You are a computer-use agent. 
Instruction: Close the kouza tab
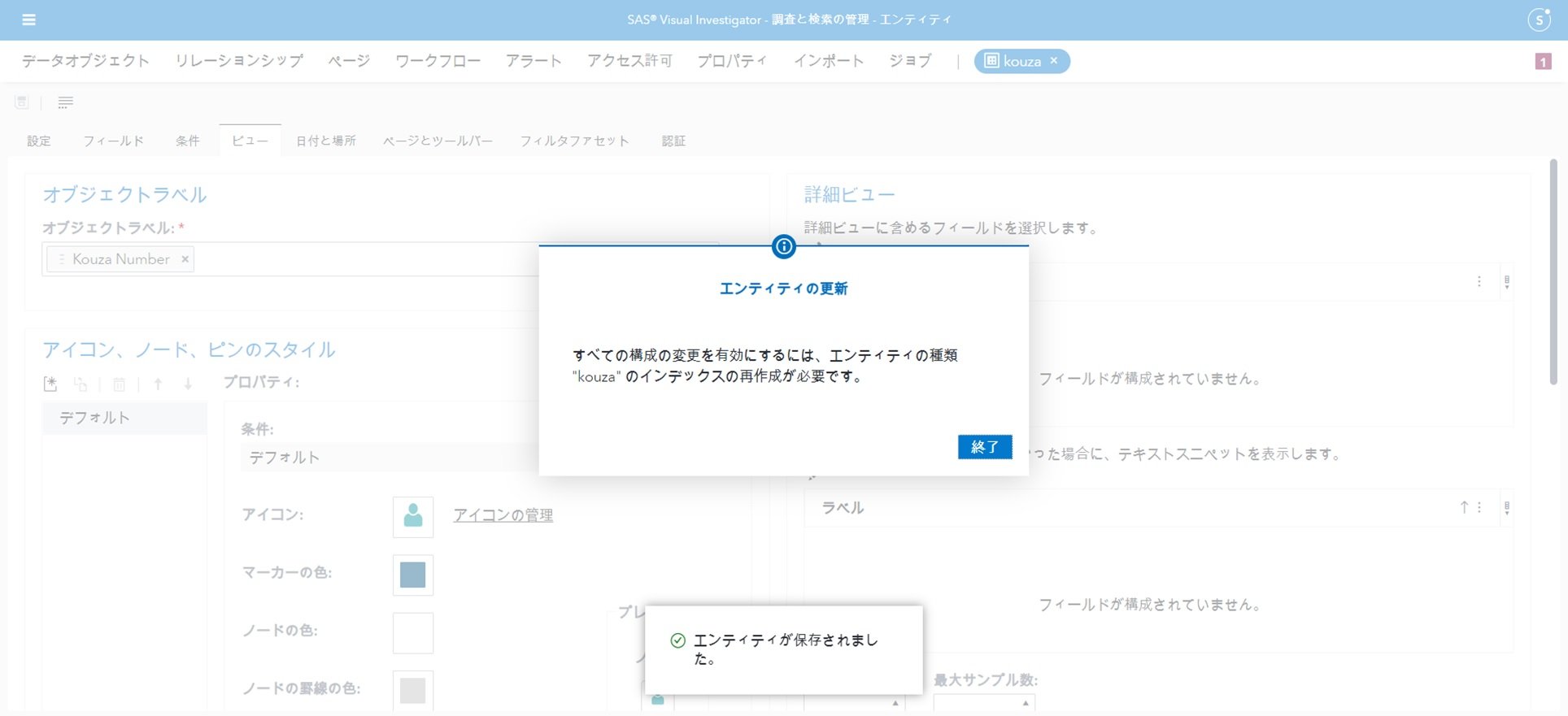coord(1054,61)
